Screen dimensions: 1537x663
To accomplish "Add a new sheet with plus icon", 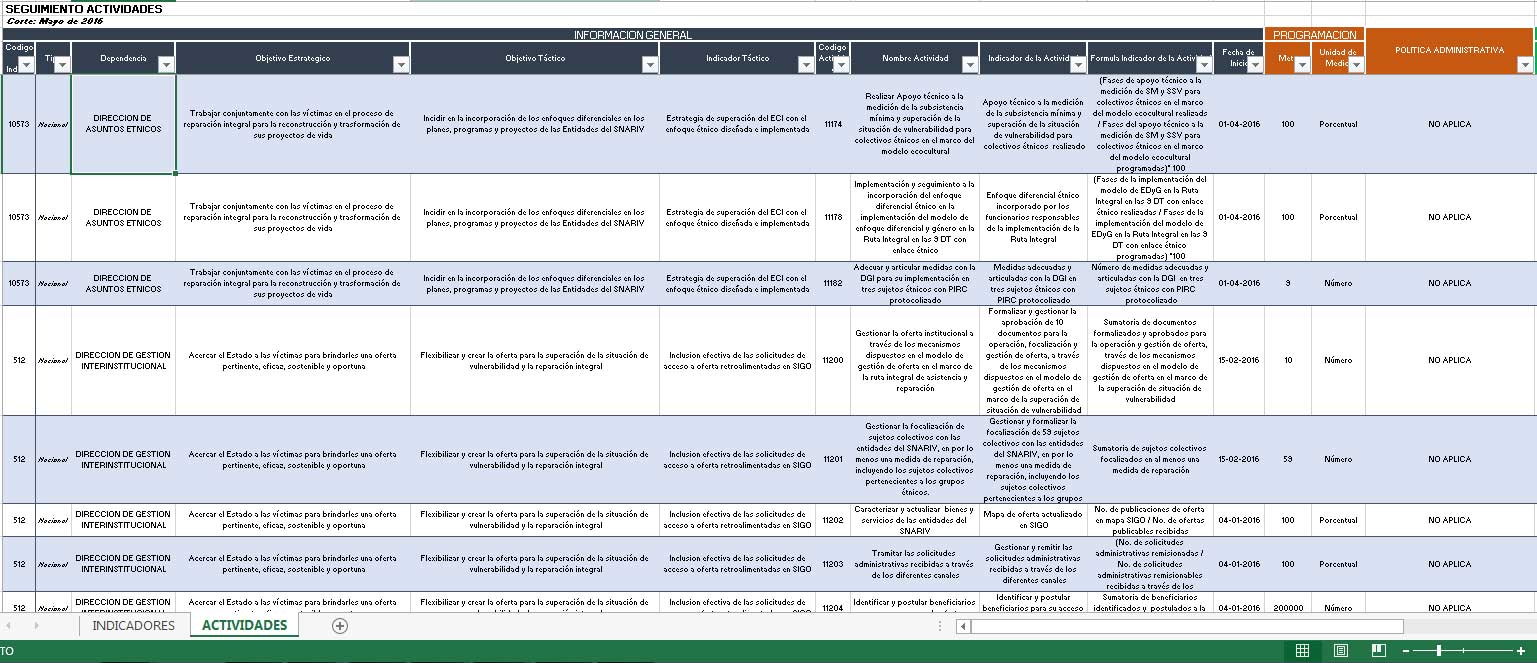I will pyautogui.click(x=340, y=626).
